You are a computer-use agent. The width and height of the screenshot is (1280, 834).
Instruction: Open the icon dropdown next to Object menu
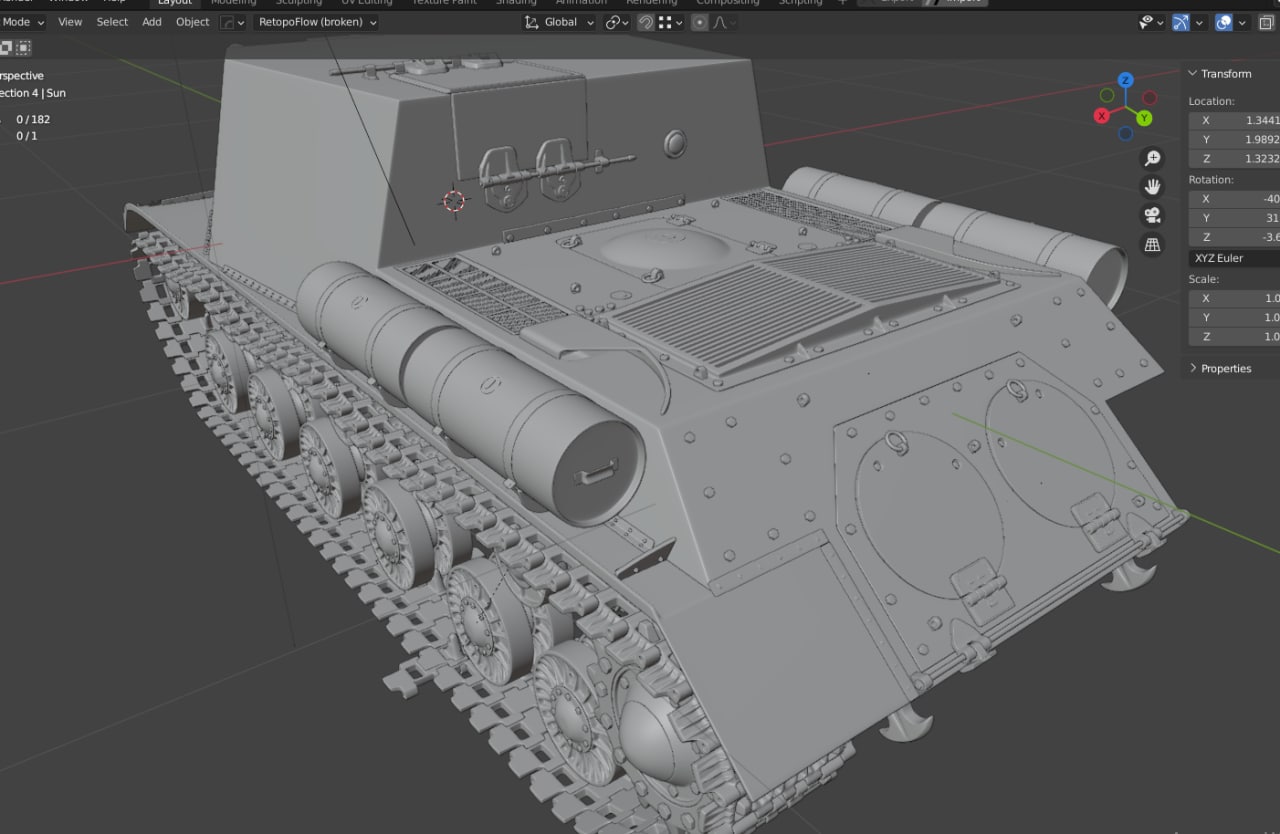[232, 22]
